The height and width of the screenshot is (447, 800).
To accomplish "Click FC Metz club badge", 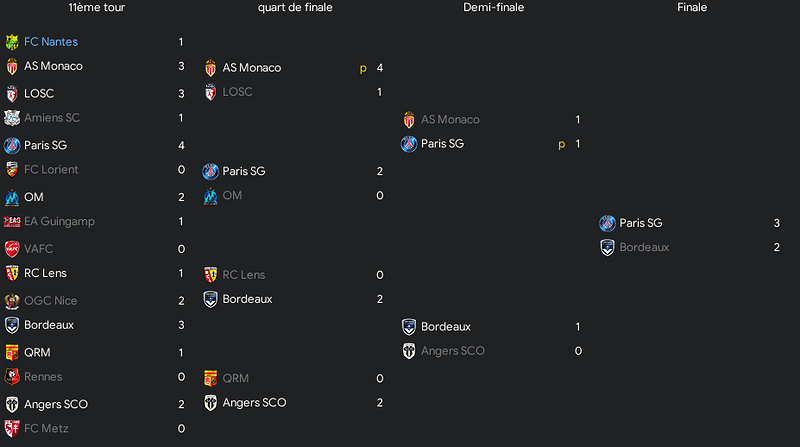I will tap(12, 429).
